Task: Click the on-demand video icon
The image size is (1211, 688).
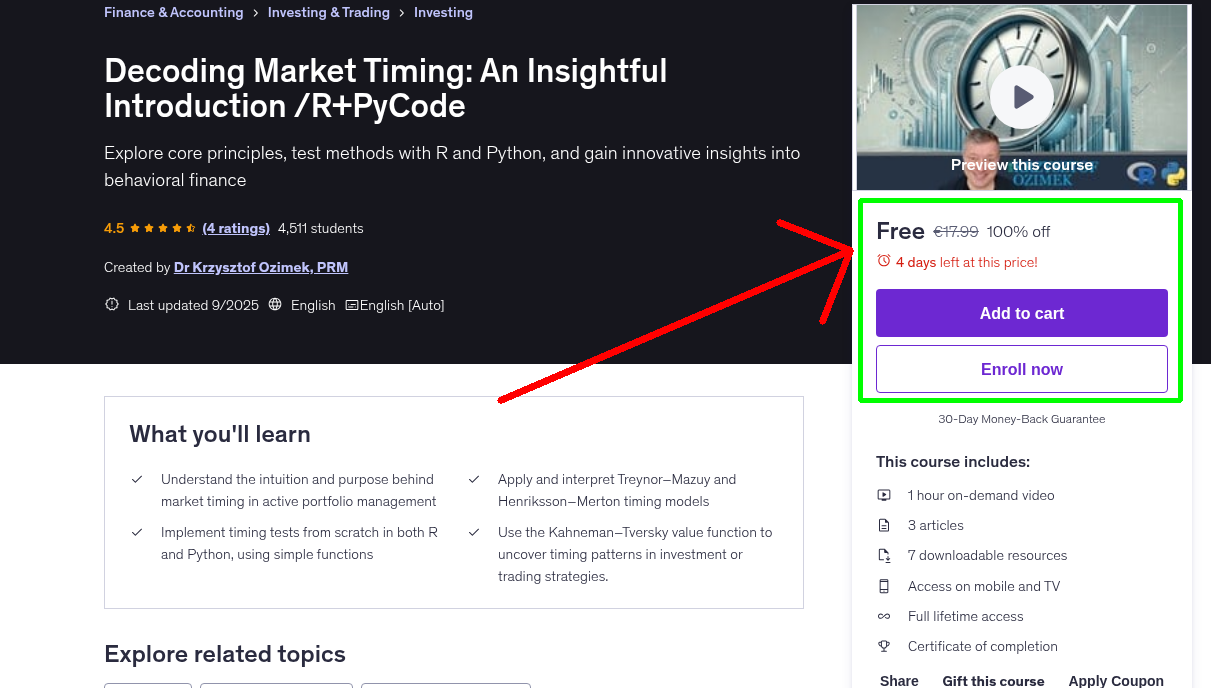Action: (x=884, y=494)
